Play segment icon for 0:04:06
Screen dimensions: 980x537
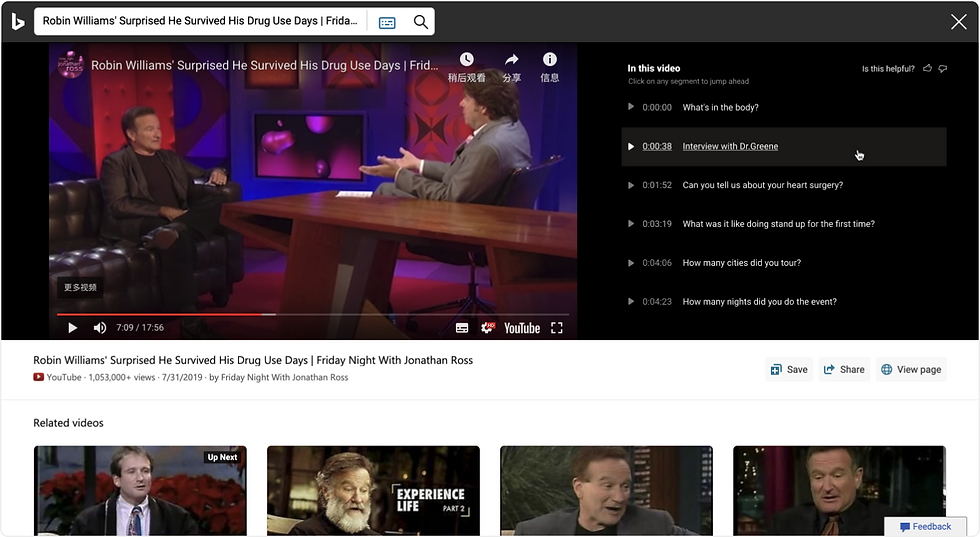[631, 263]
